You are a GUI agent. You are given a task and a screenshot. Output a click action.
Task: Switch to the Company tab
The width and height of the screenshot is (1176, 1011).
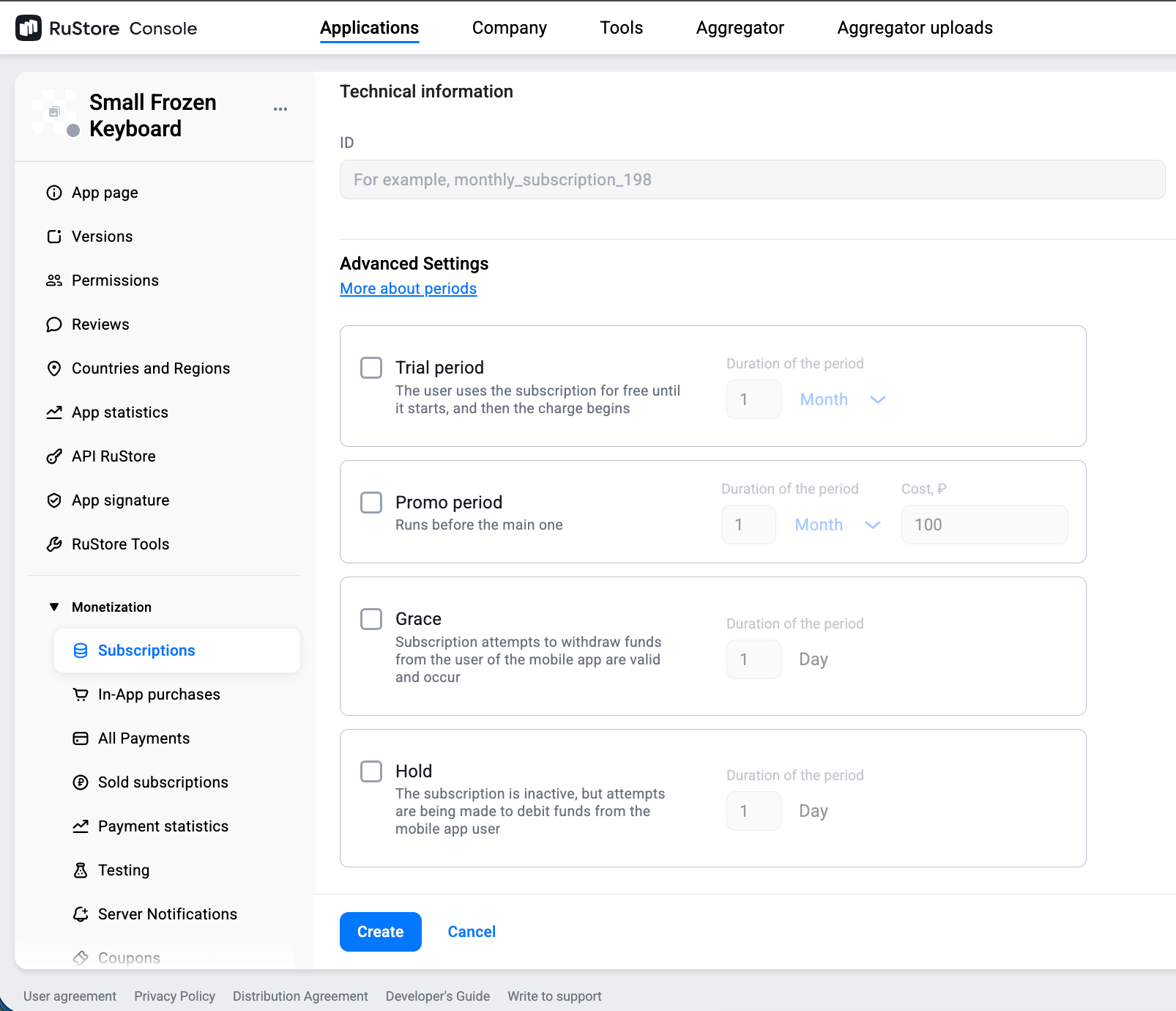(x=509, y=28)
